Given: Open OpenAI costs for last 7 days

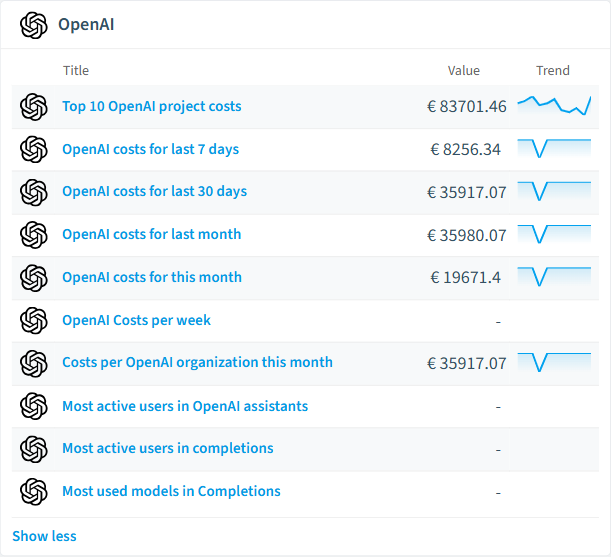Looking at the screenshot, I should (151, 149).
